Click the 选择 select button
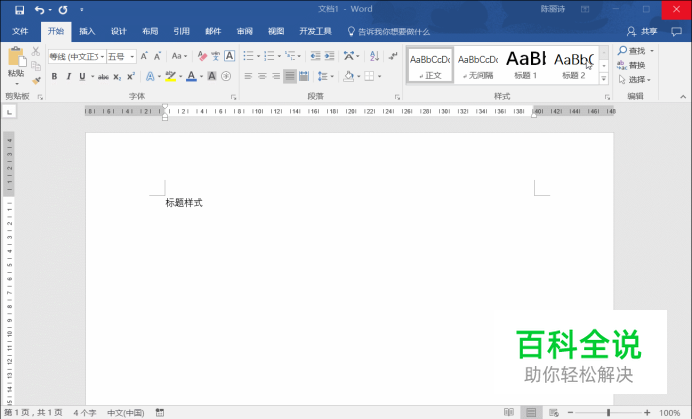The image size is (692, 419). pos(635,79)
